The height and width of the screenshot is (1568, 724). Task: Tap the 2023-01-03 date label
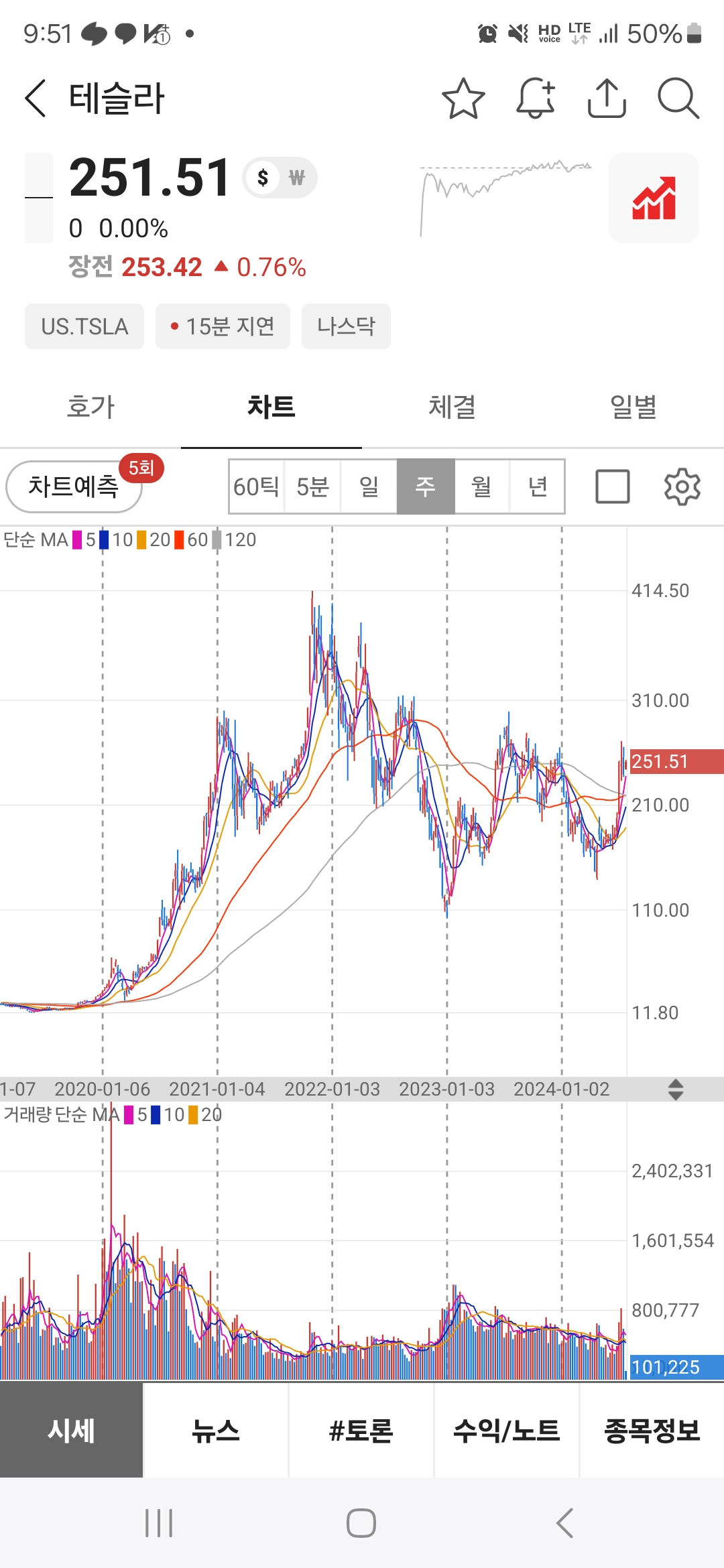(x=446, y=1090)
